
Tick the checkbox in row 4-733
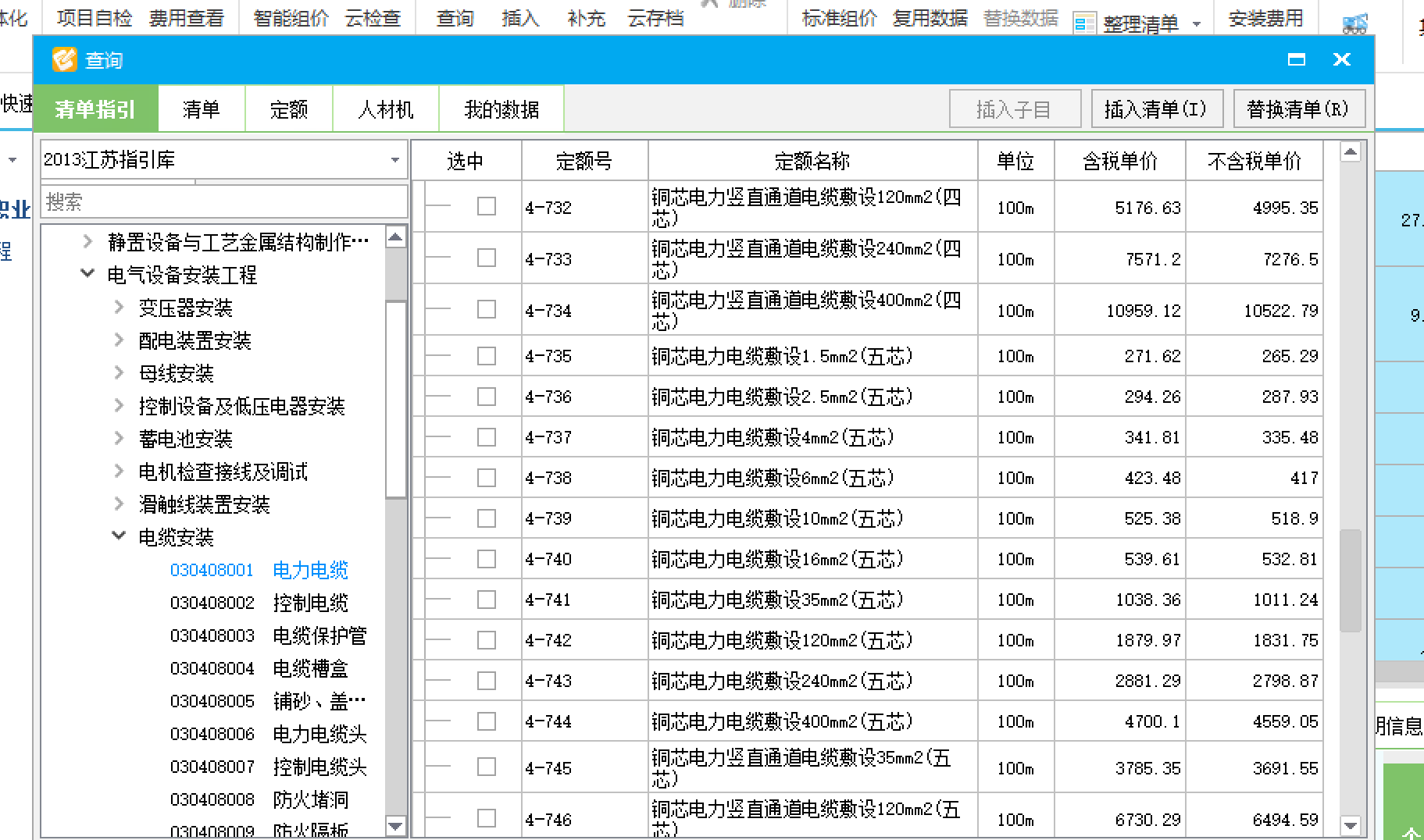(487, 258)
